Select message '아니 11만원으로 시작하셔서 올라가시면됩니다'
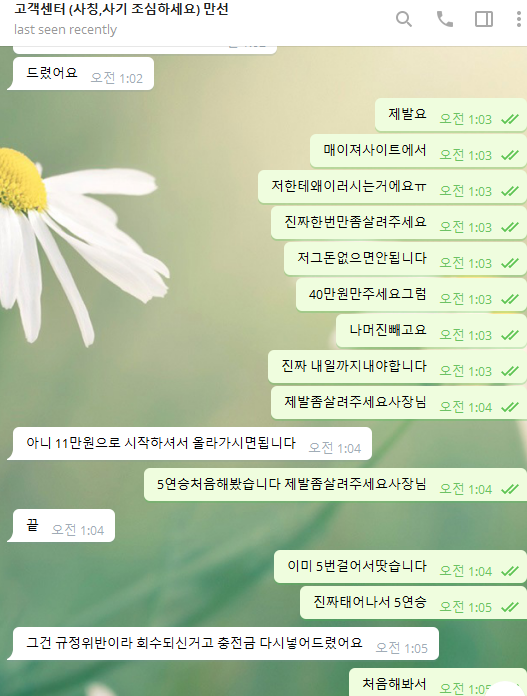527x696 pixels. (x=192, y=443)
